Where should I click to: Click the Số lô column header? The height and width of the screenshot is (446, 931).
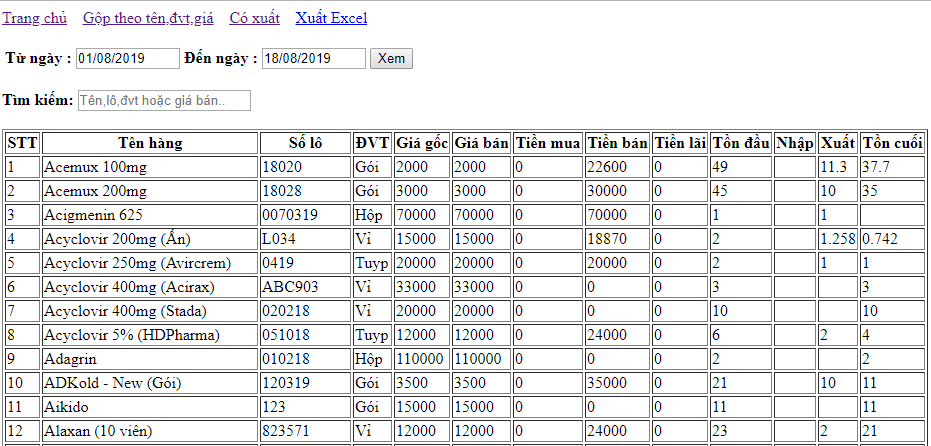(x=306, y=143)
